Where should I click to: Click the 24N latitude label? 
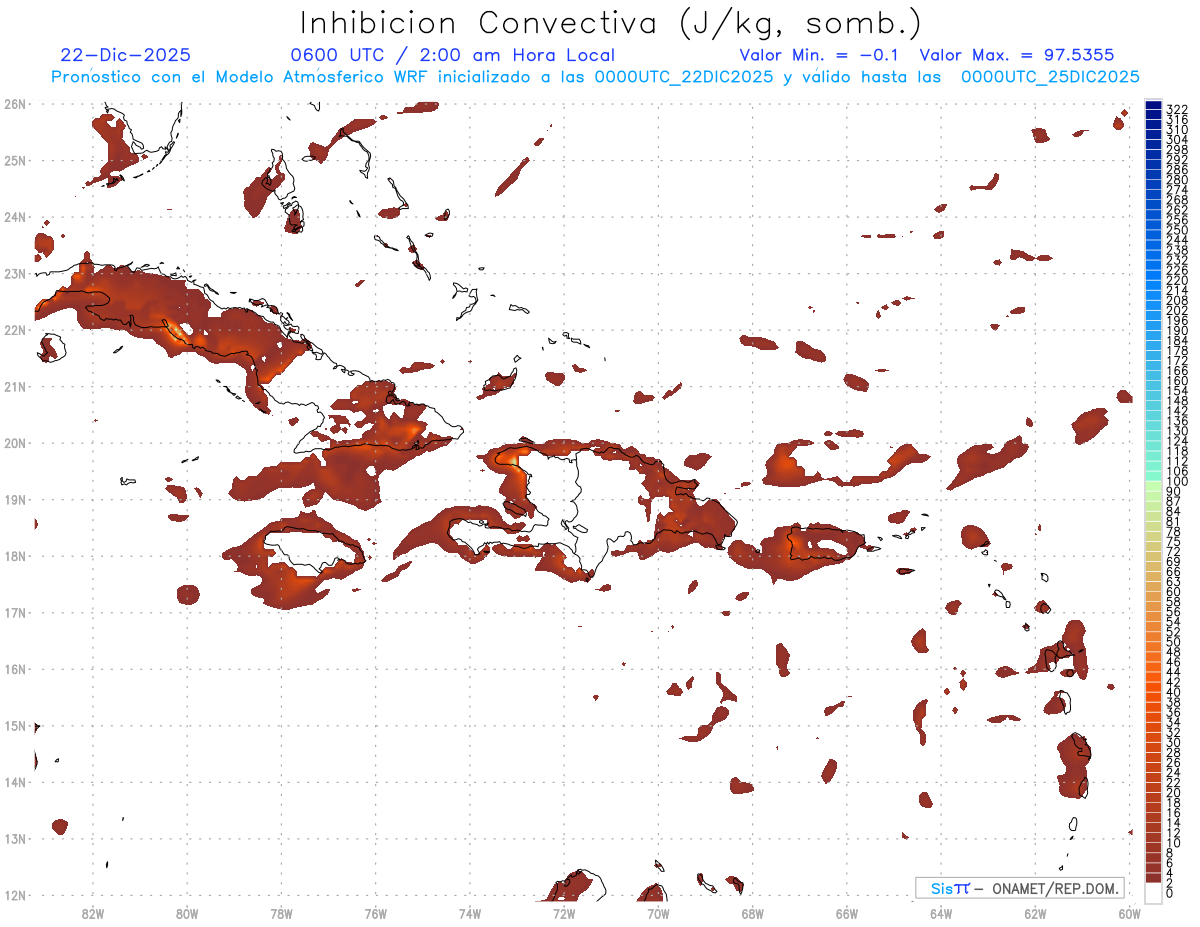(14, 216)
